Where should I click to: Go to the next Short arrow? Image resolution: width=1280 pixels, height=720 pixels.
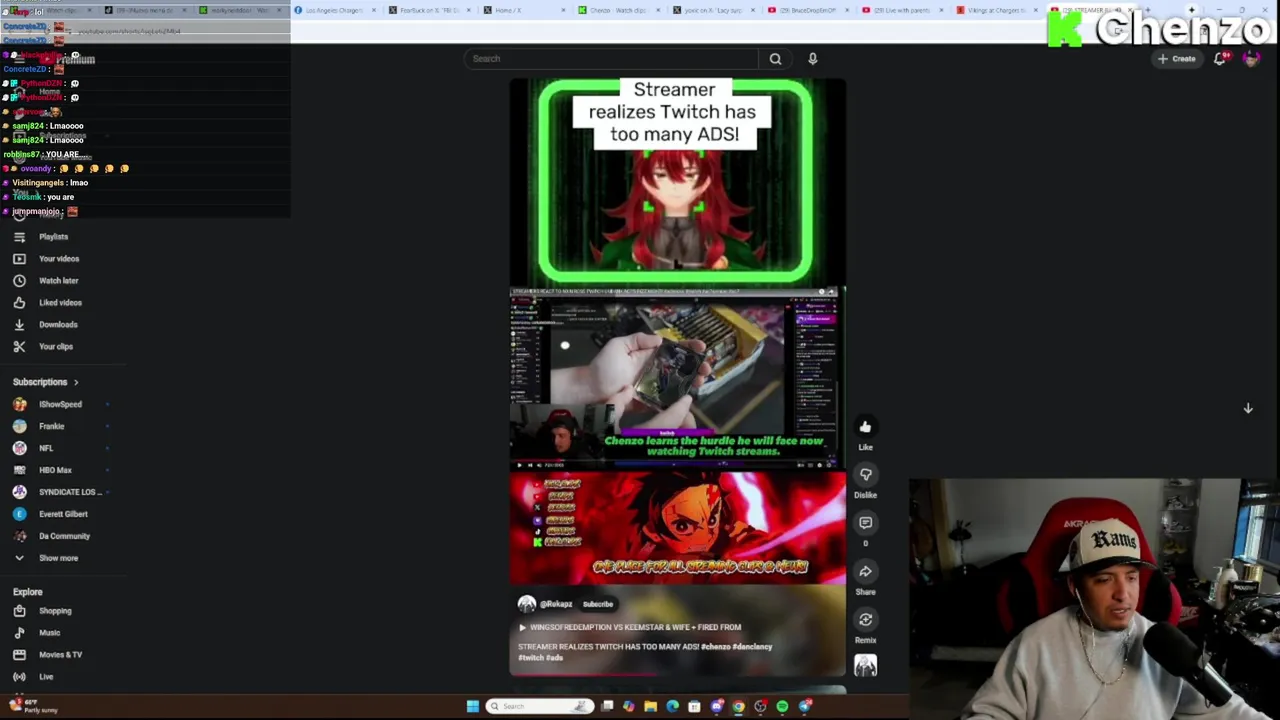pyautogui.click(x=1248, y=408)
